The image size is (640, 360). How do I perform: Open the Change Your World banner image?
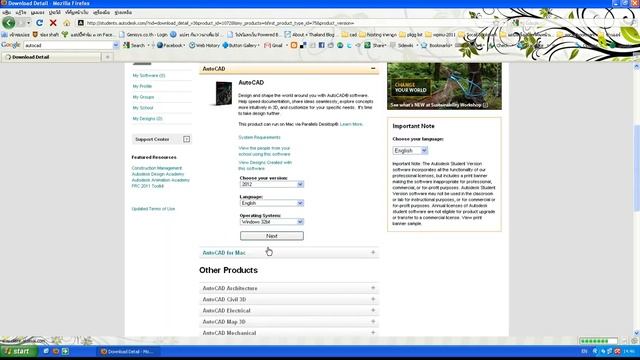(444, 86)
